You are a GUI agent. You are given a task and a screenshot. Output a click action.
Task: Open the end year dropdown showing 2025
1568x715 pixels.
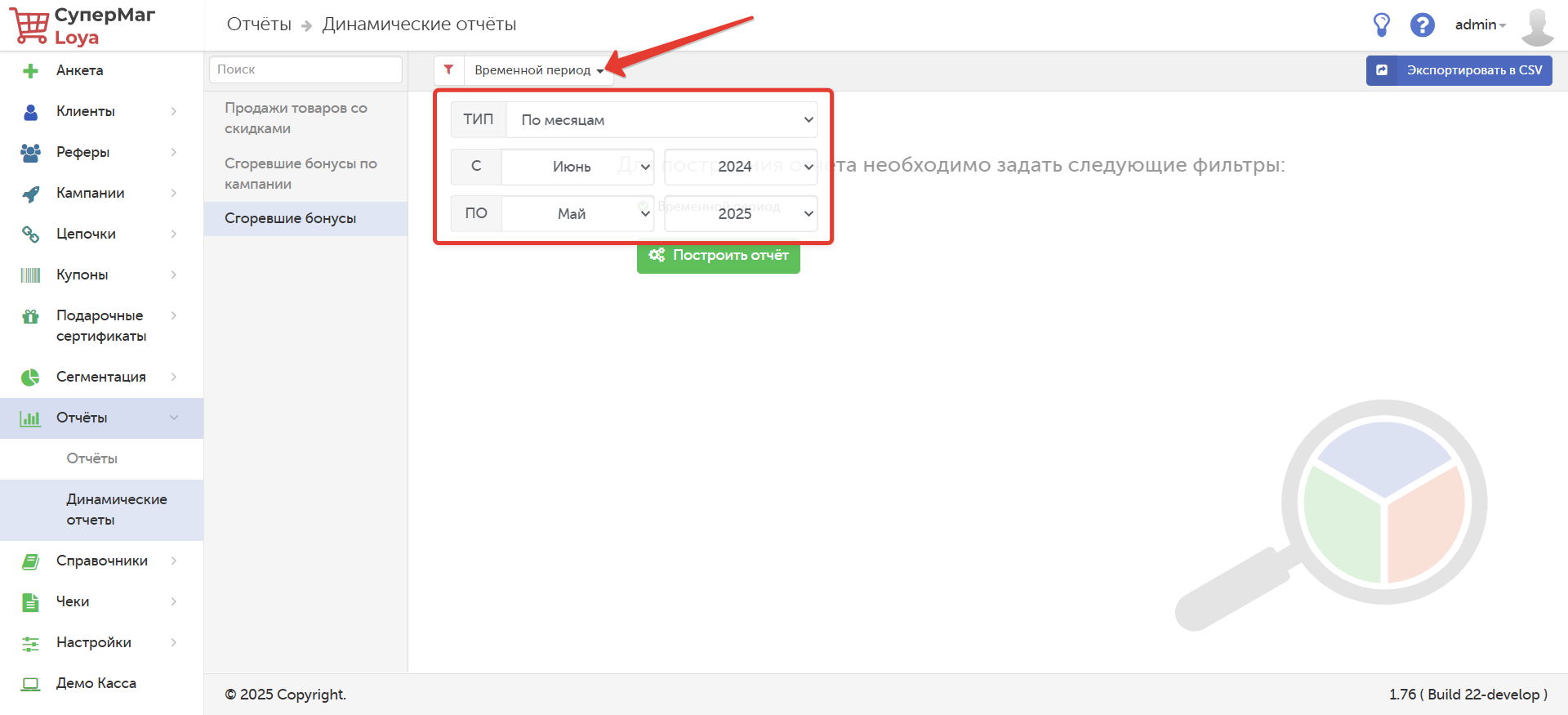(x=741, y=214)
